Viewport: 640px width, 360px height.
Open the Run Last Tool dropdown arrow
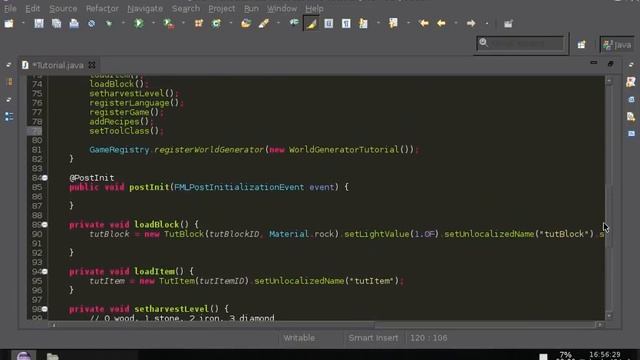click(183, 24)
